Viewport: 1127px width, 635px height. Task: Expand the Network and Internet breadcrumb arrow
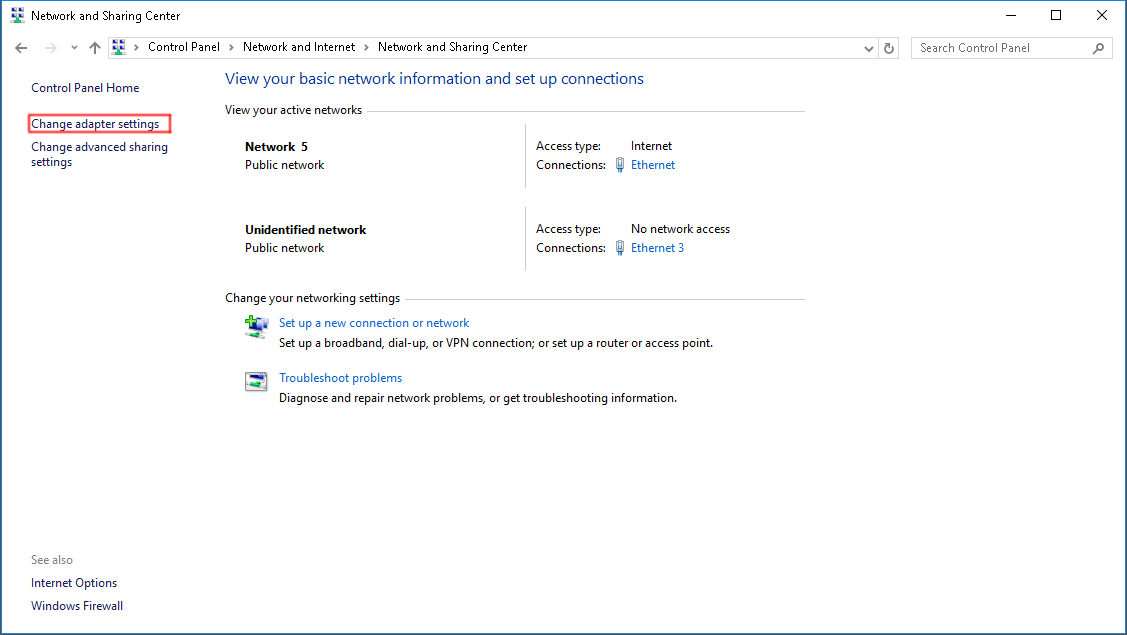(366, 47)
